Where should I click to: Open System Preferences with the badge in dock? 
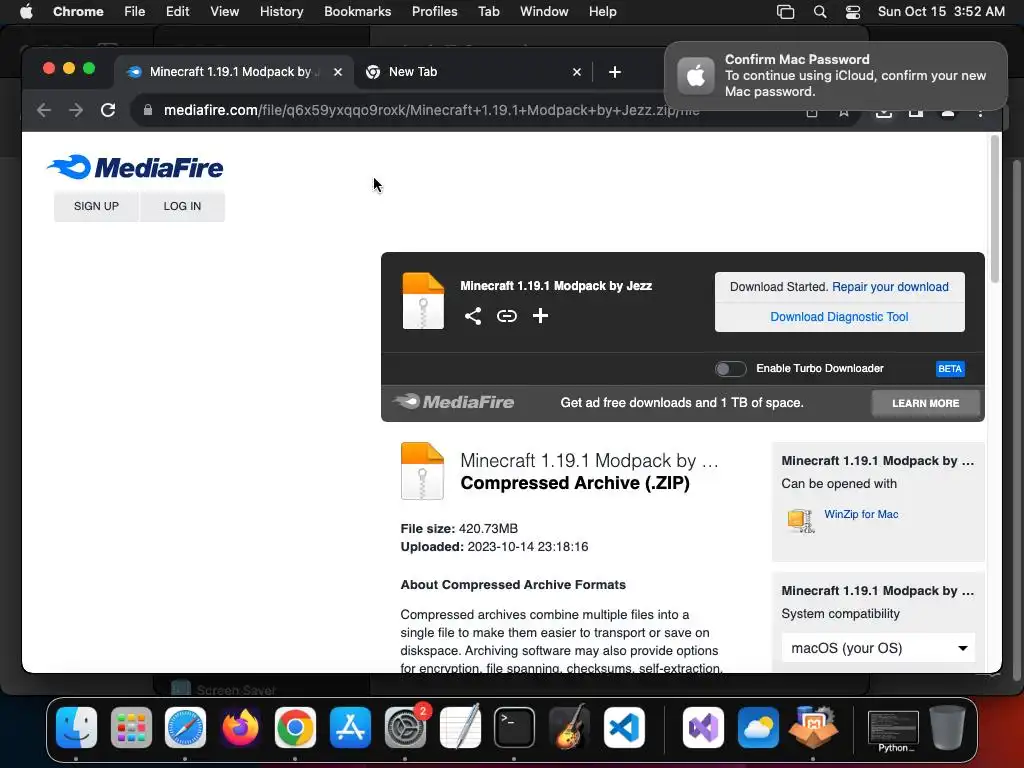(x=405, y=728)
